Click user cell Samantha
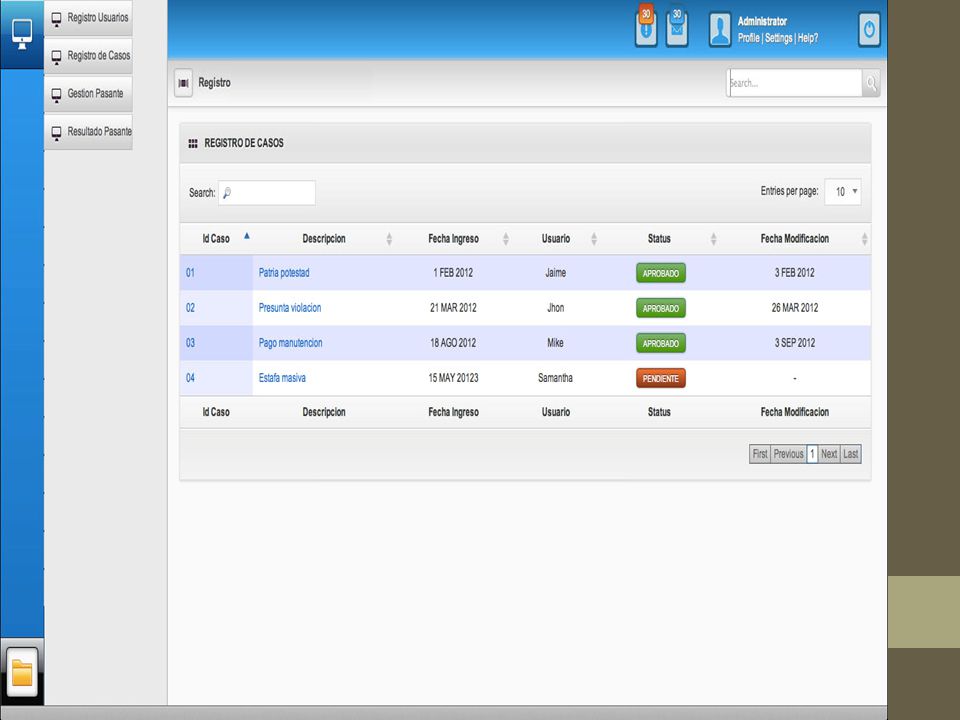Image resolution: width=960 pixels, height=720 pixels. (x=555, y=378)
